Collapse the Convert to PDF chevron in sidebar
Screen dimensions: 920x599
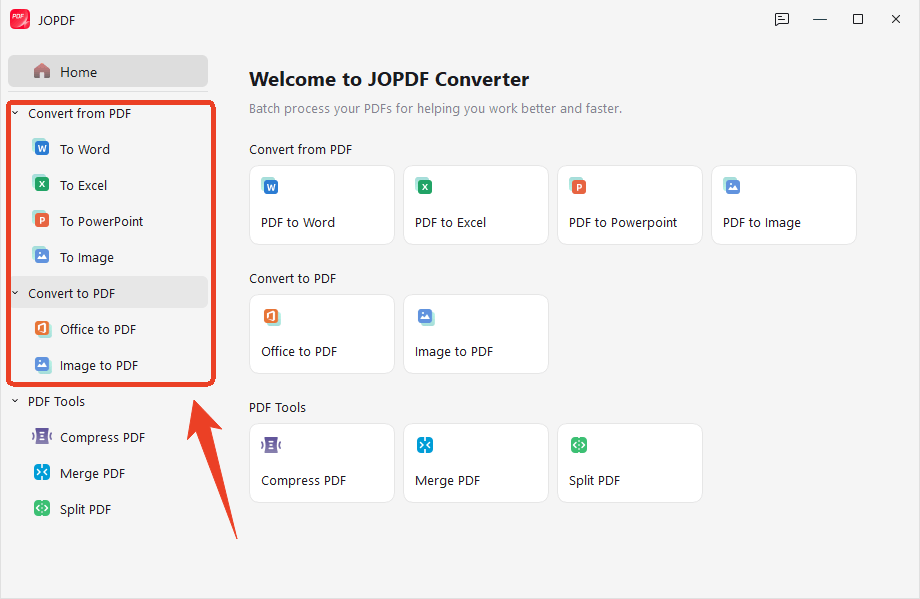point(16,293)
